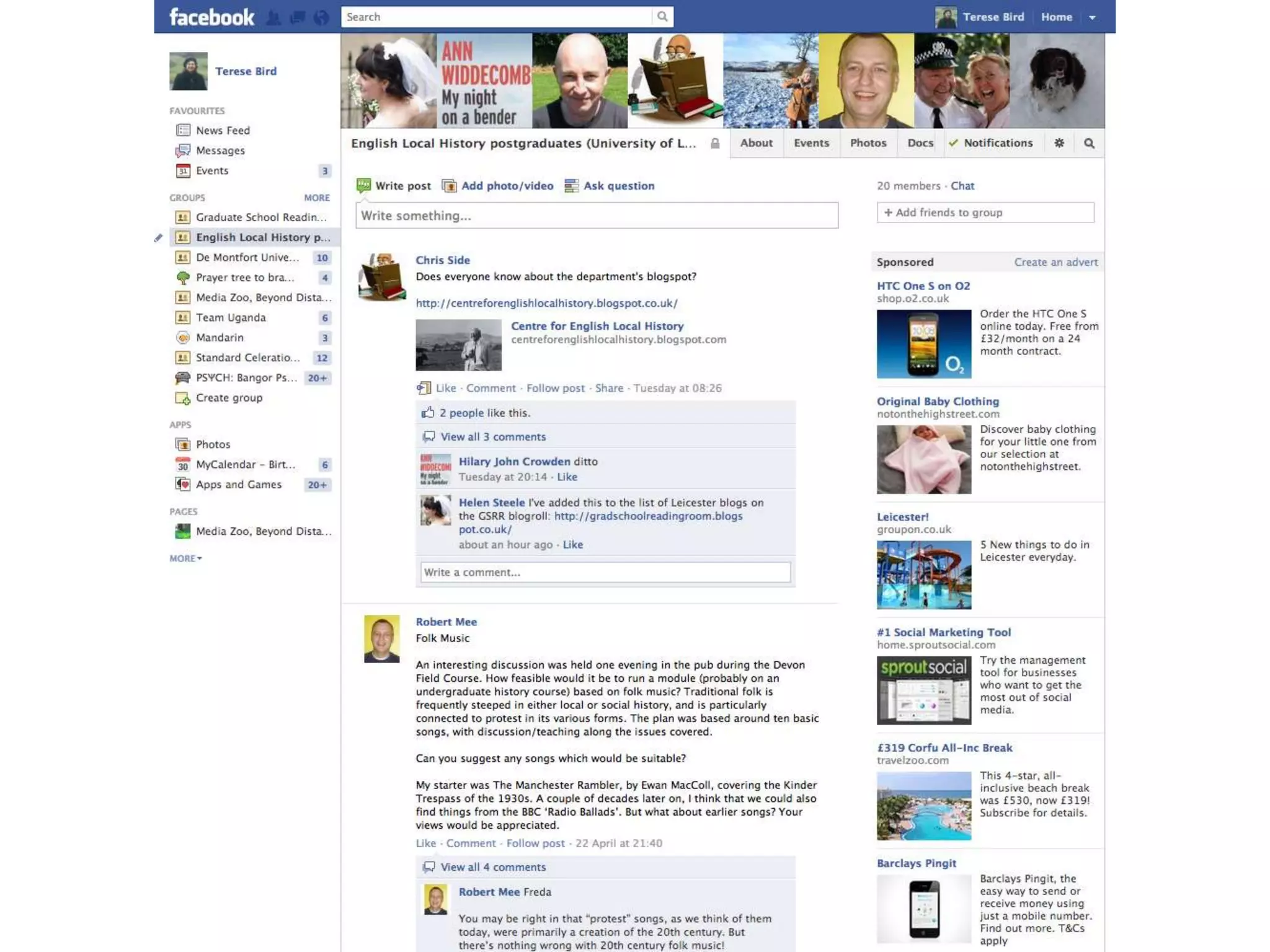Switch to the Docs tab
The width and height of the screenshot is (1270, 952).
(x=920, y=143)
